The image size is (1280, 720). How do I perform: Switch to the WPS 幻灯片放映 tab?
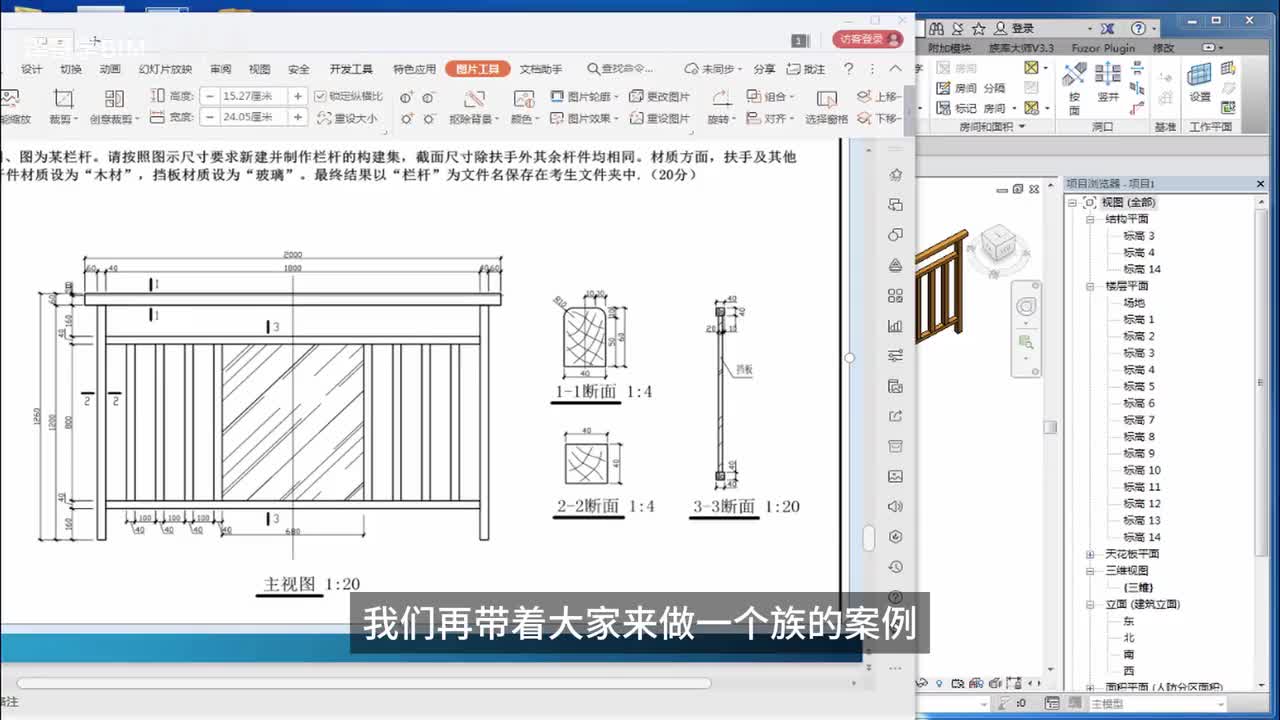tap(165, 69)
